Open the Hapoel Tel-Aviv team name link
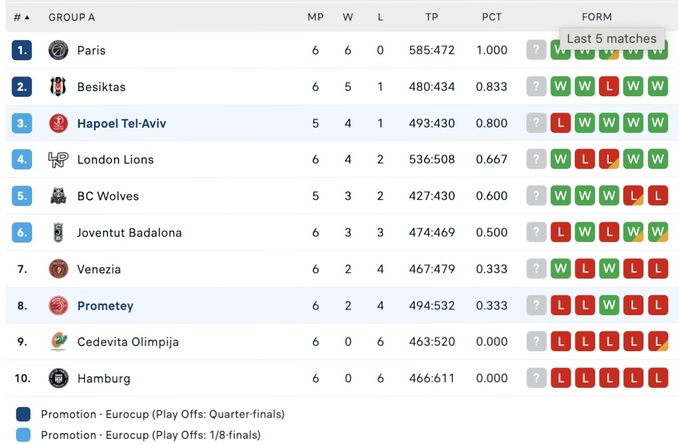 point(121,124)
